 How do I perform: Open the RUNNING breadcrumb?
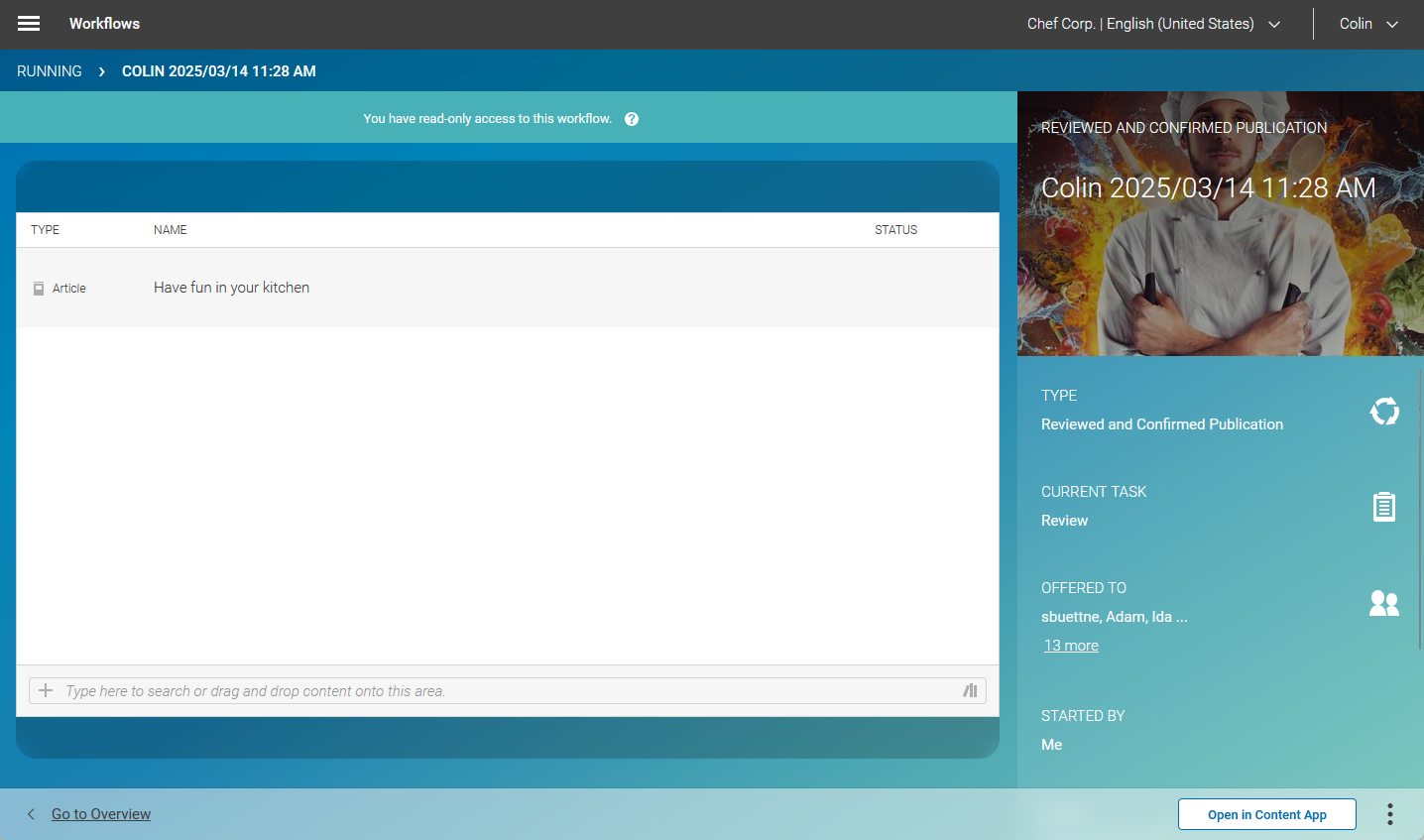(49, 70)
